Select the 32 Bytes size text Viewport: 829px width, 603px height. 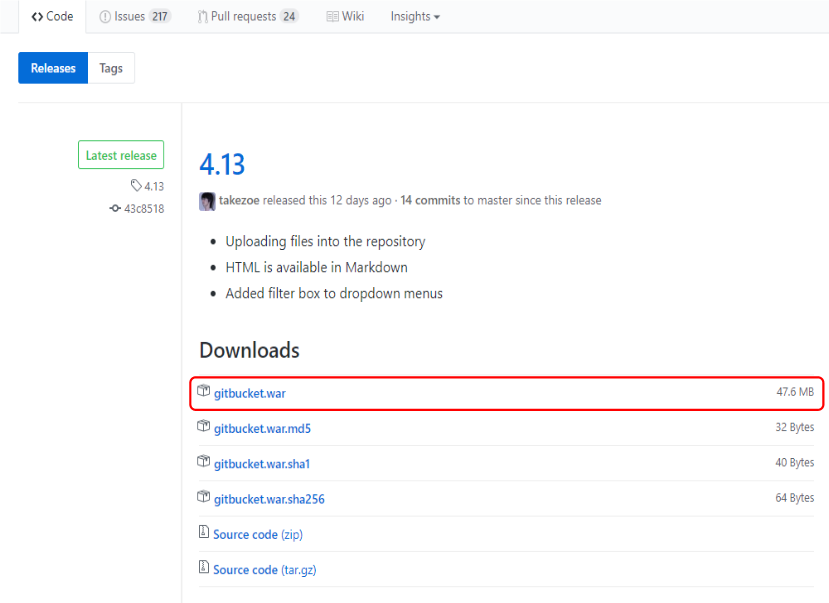(795, 428)
